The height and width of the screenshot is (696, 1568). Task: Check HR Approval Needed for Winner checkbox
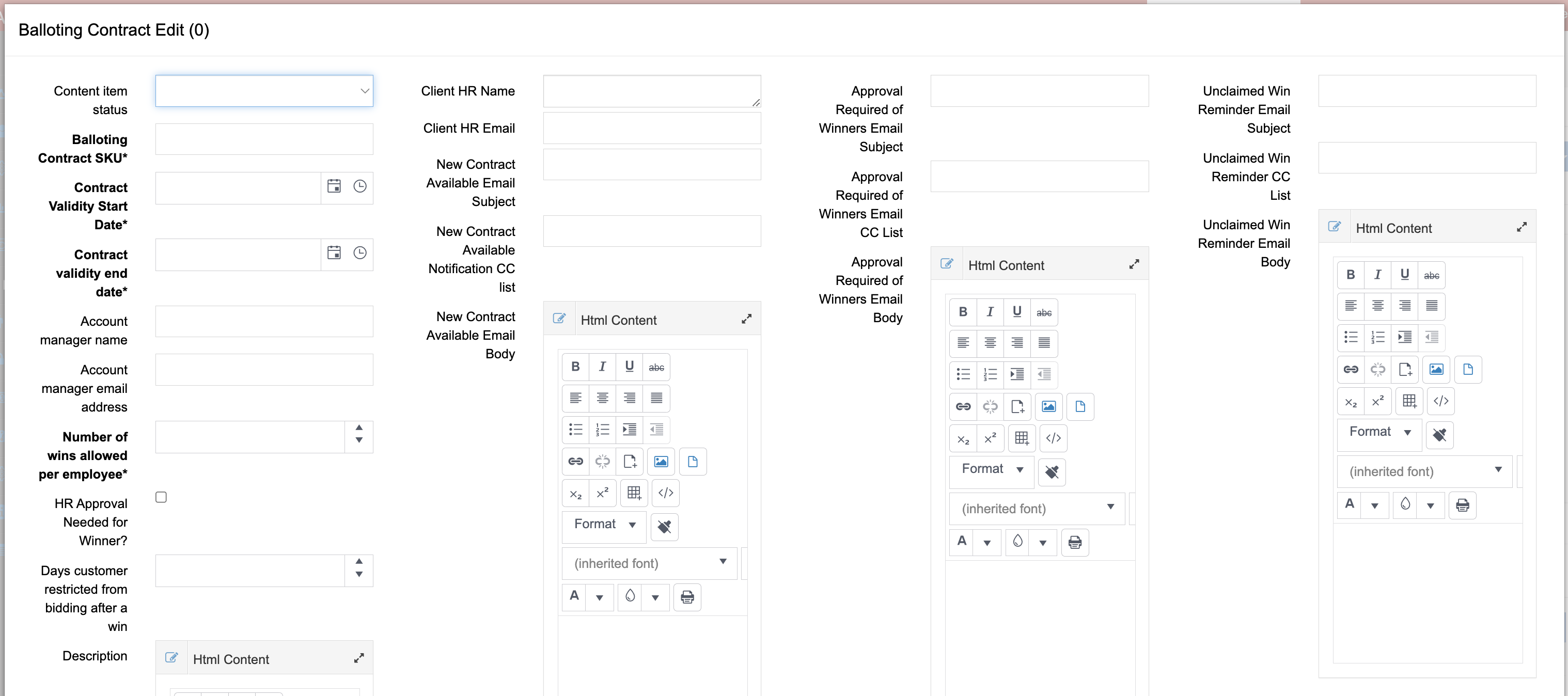click(x=161, y=497)
